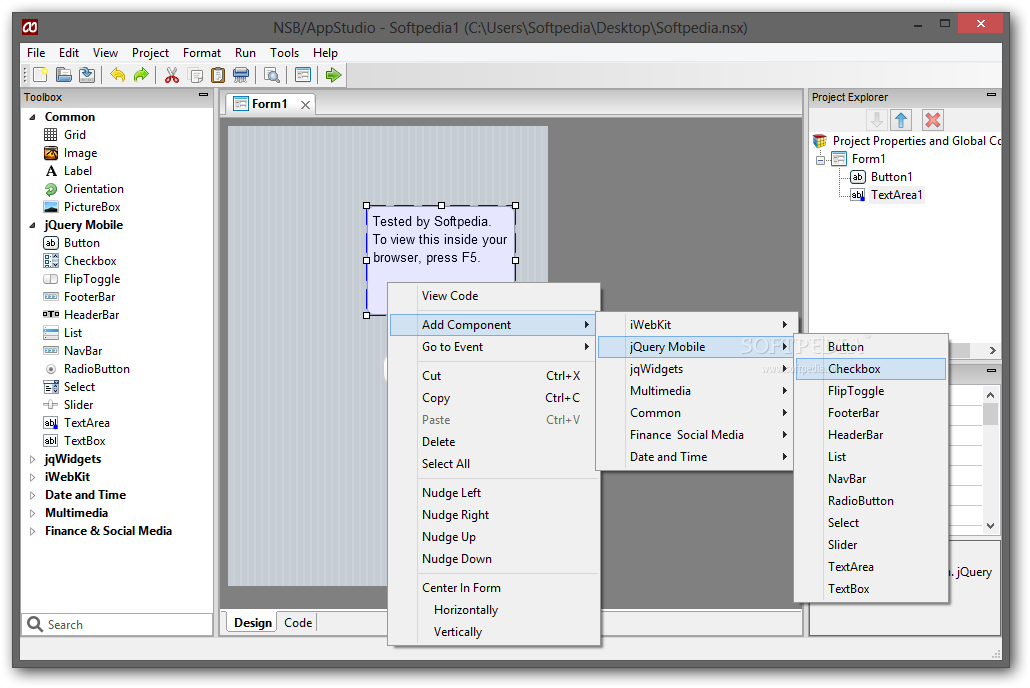The width and height of the screenshot is (1030, 688).
Task: Choose View Code from context menu
Action: point(494,296)
